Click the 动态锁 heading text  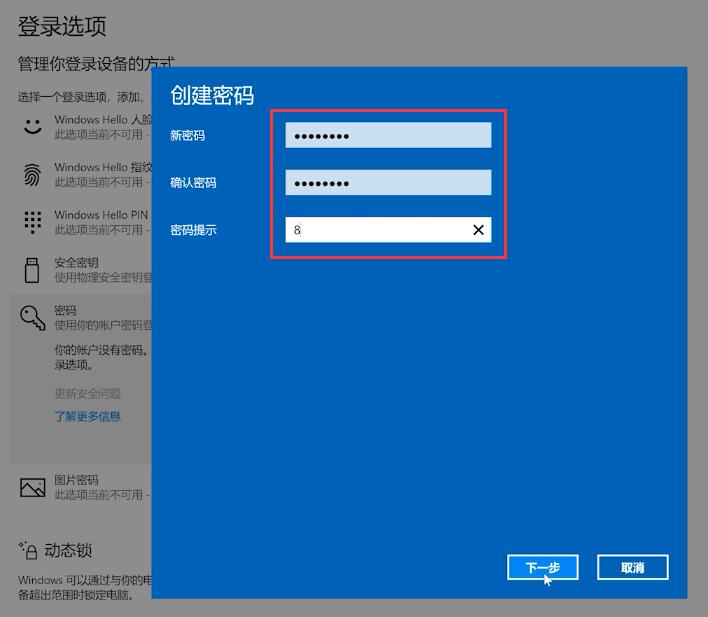68,550
